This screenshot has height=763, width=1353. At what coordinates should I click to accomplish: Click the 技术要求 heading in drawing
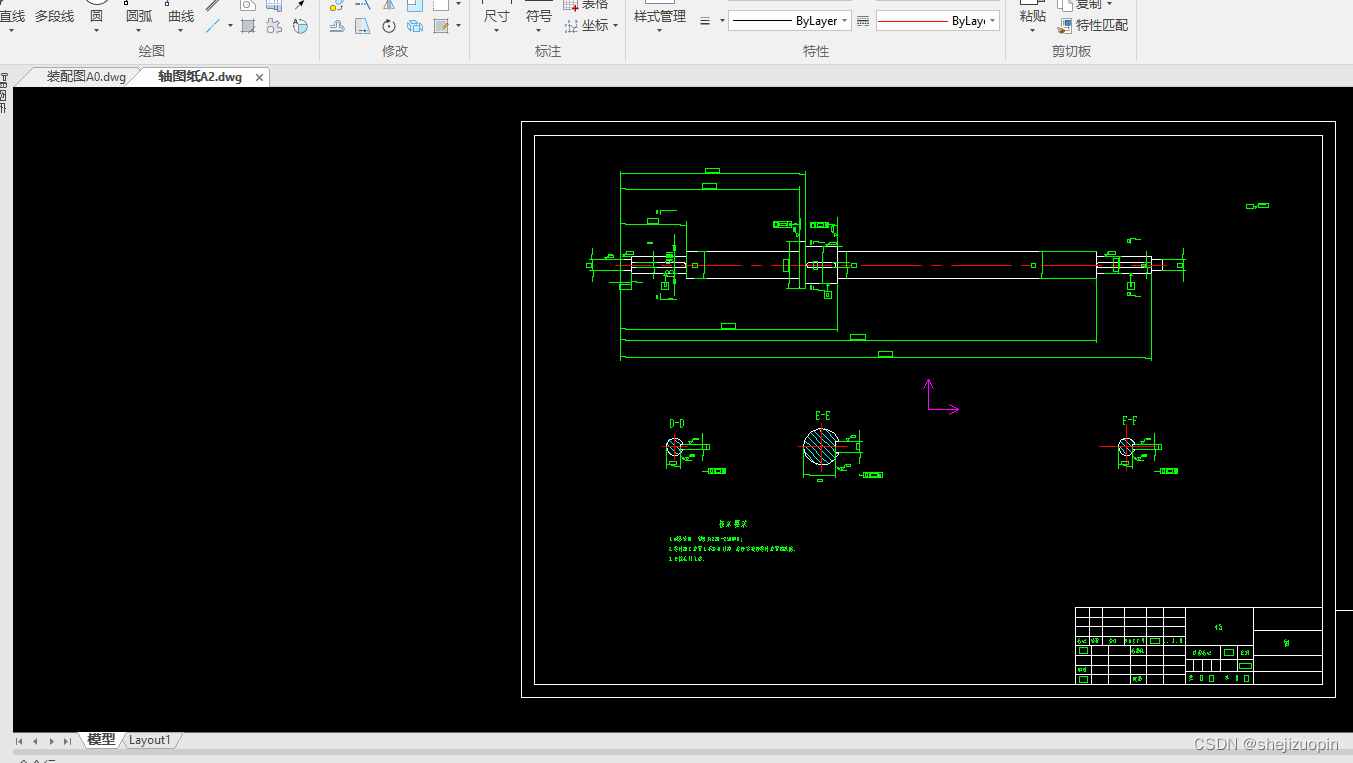[733, 524]
